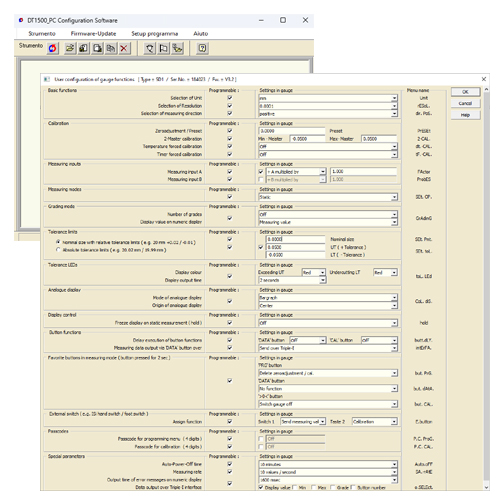Viewport: 500px width, 500px height.
Task: Click the flag toolbar icon
Action: 163,48
